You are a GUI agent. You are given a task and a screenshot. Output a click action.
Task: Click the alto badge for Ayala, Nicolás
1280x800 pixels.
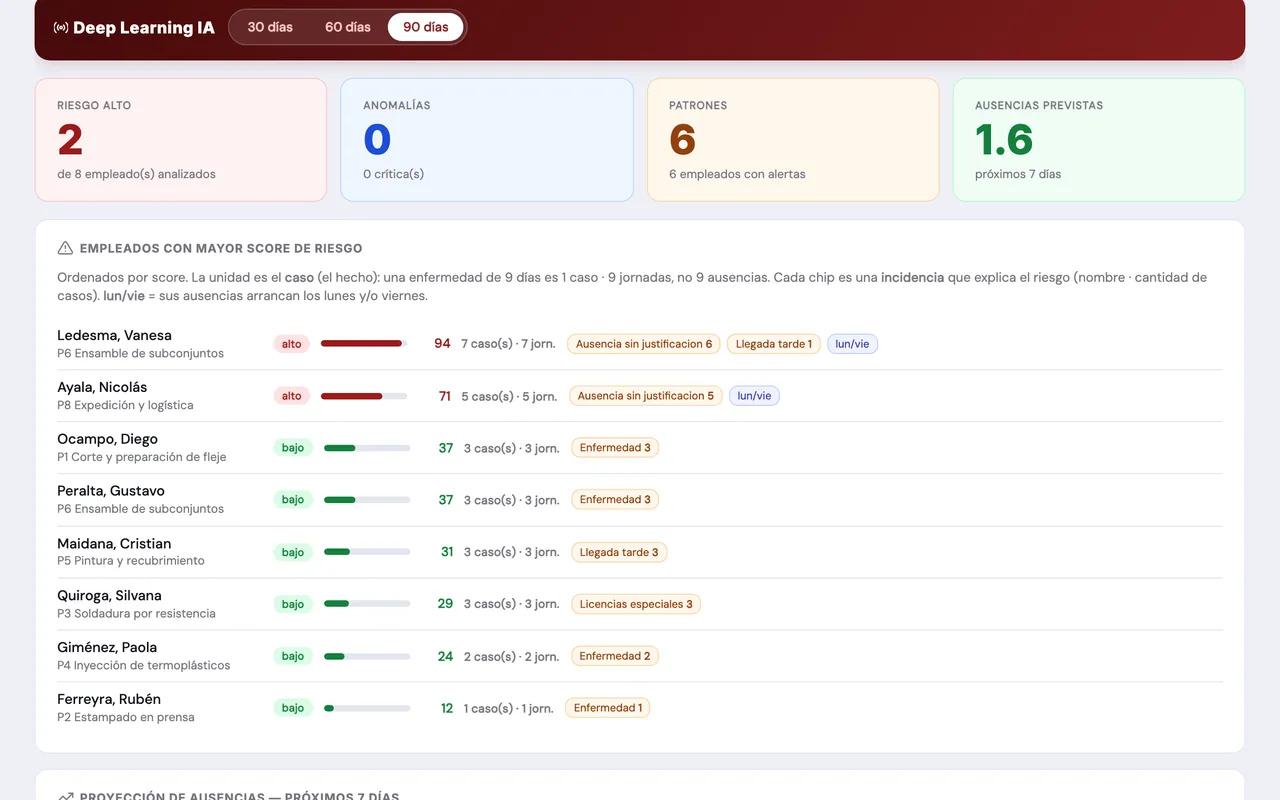coord(291,396)
